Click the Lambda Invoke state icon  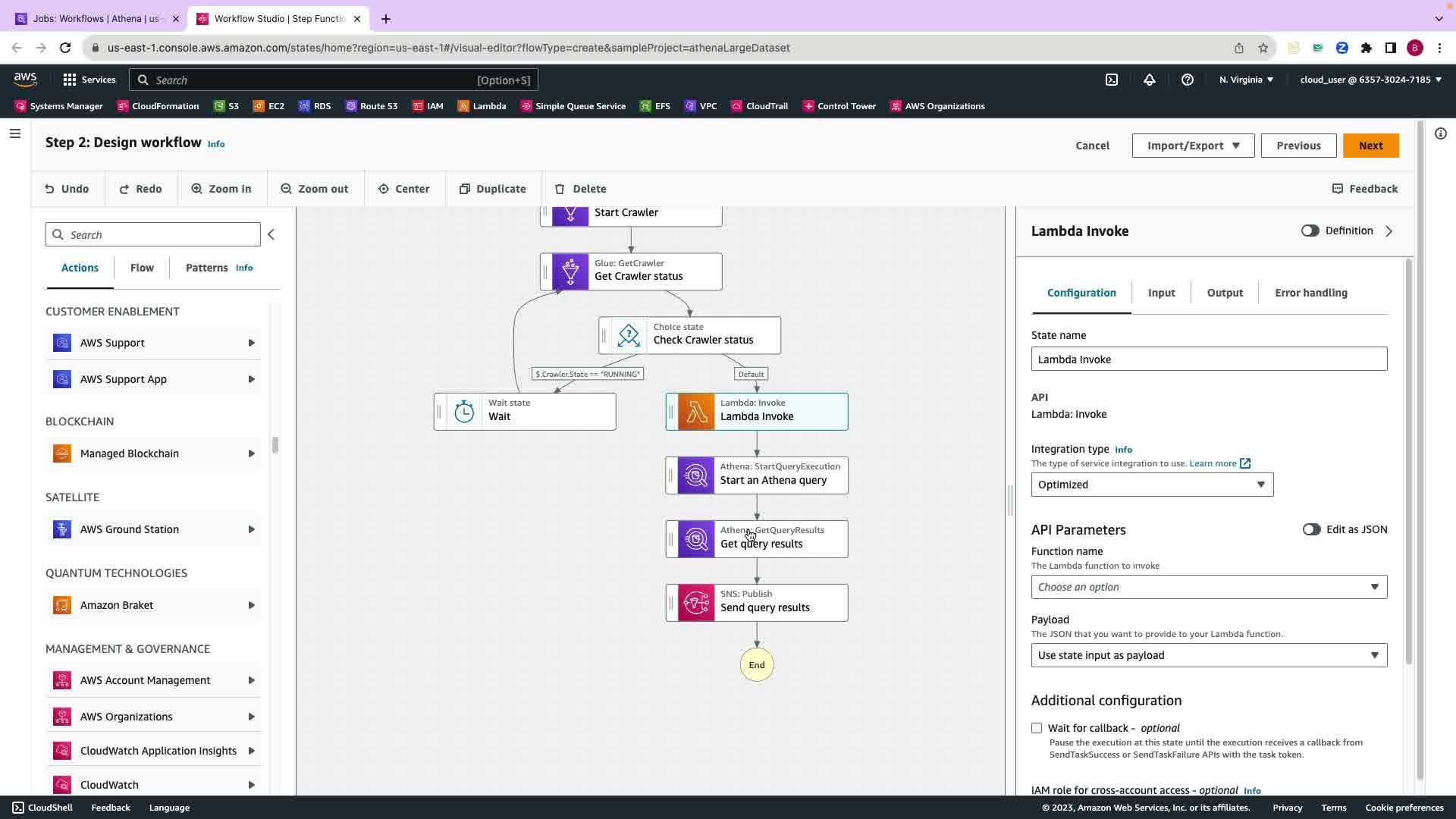pyautogui.click(x=695, y=412)
